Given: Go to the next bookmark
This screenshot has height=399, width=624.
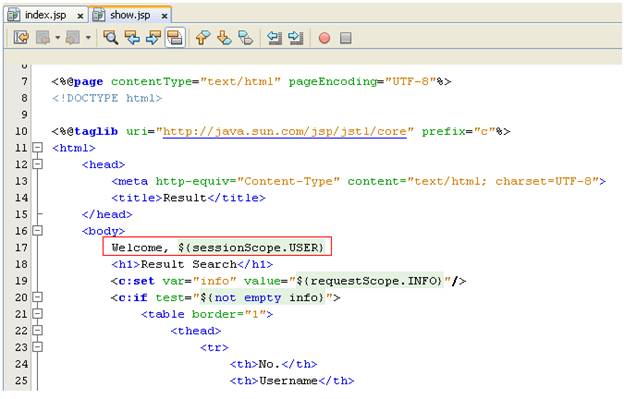Looking at the screenshot, I should 224,38.
